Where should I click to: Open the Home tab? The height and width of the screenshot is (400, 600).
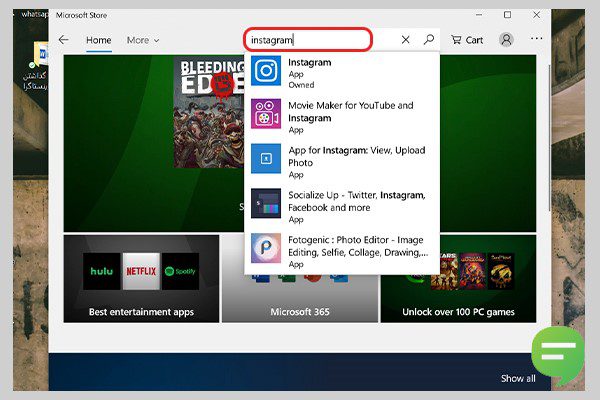(x=98, y=40)
